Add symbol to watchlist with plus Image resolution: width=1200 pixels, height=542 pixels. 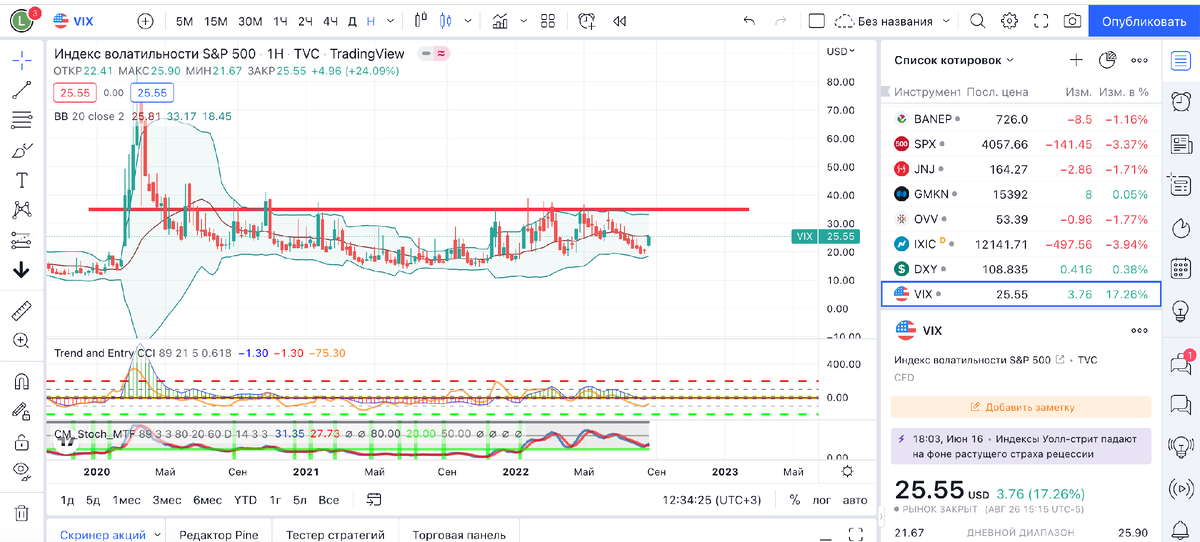(x=1076, y=61)
